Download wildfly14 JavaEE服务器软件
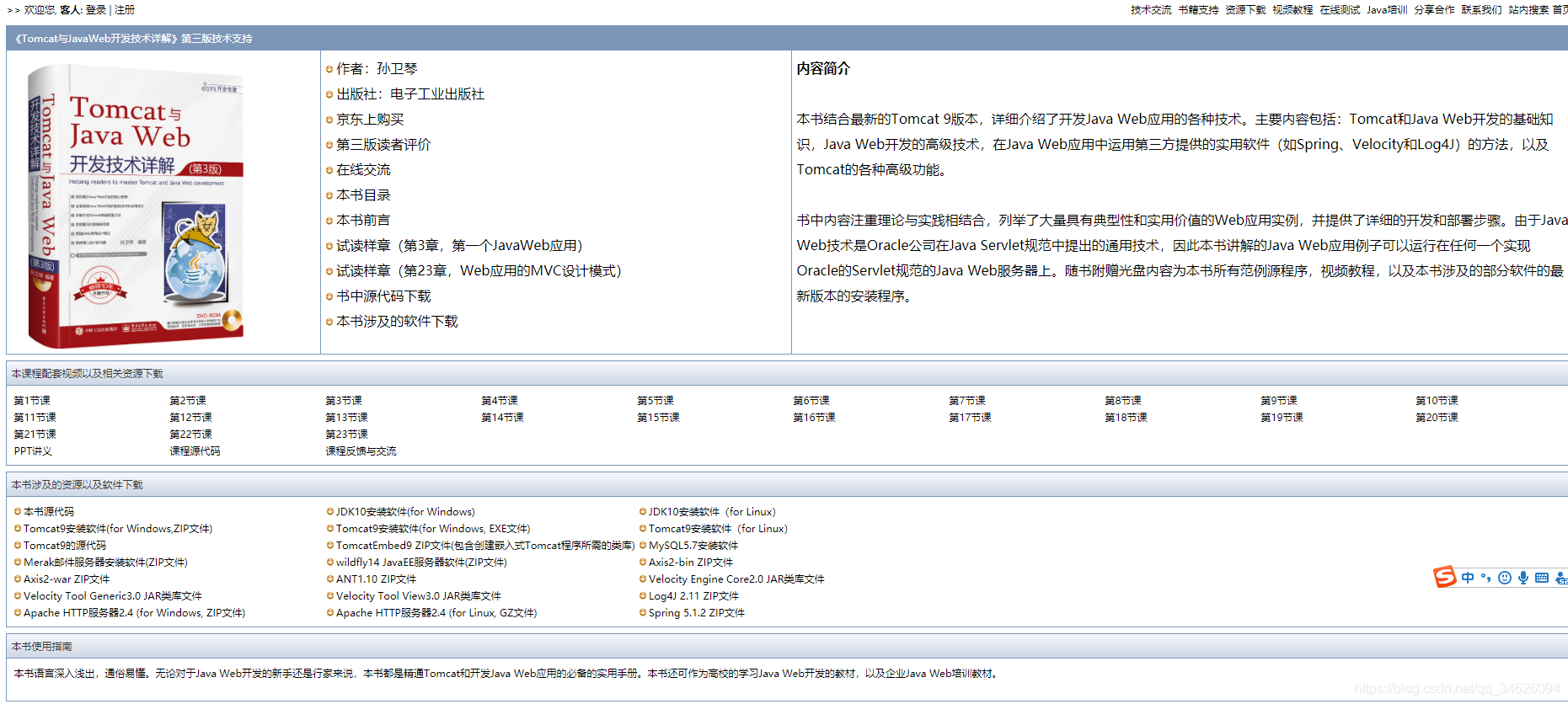The height and width of the screenshot is (704, 1568). (421, 563)
